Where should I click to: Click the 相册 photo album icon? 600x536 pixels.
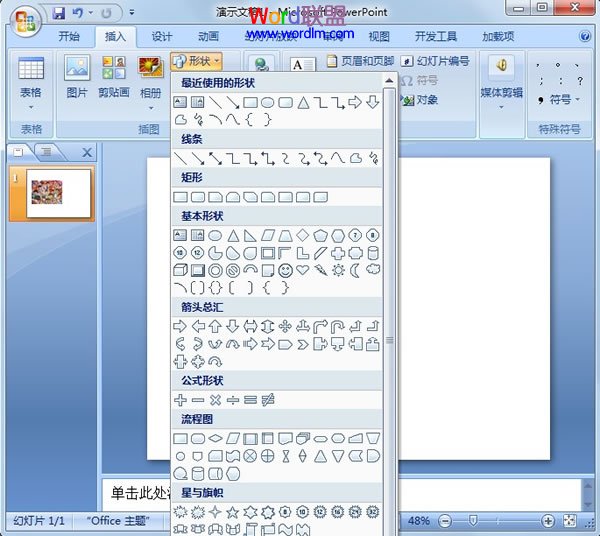click(150, 68)
